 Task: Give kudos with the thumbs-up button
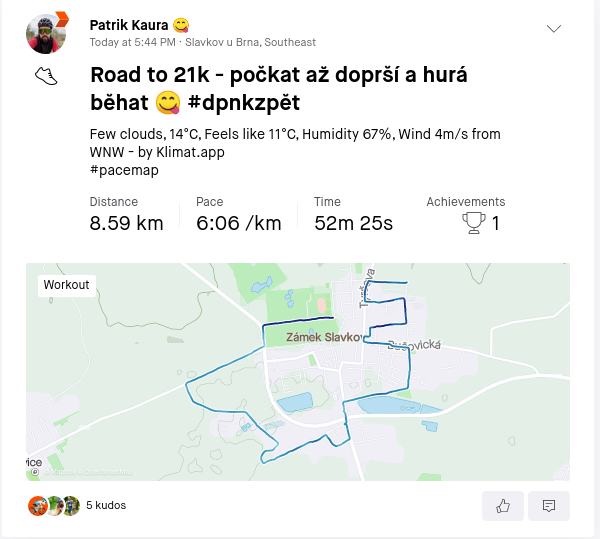pos(502,506)
